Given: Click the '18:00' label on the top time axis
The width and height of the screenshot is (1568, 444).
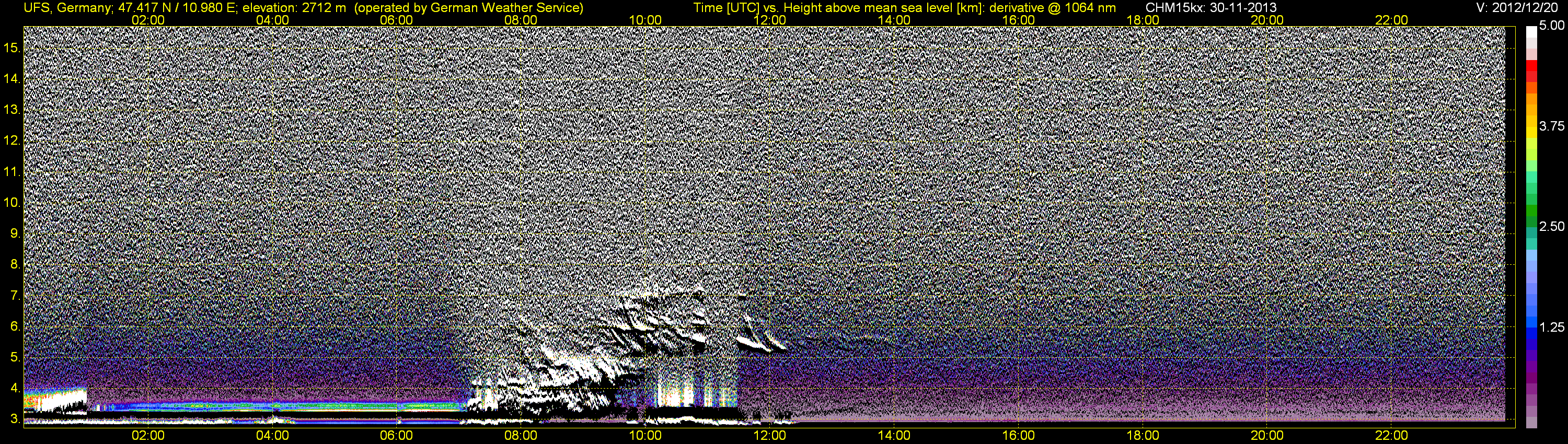Looking at the screenshot, I should 1143,20.
